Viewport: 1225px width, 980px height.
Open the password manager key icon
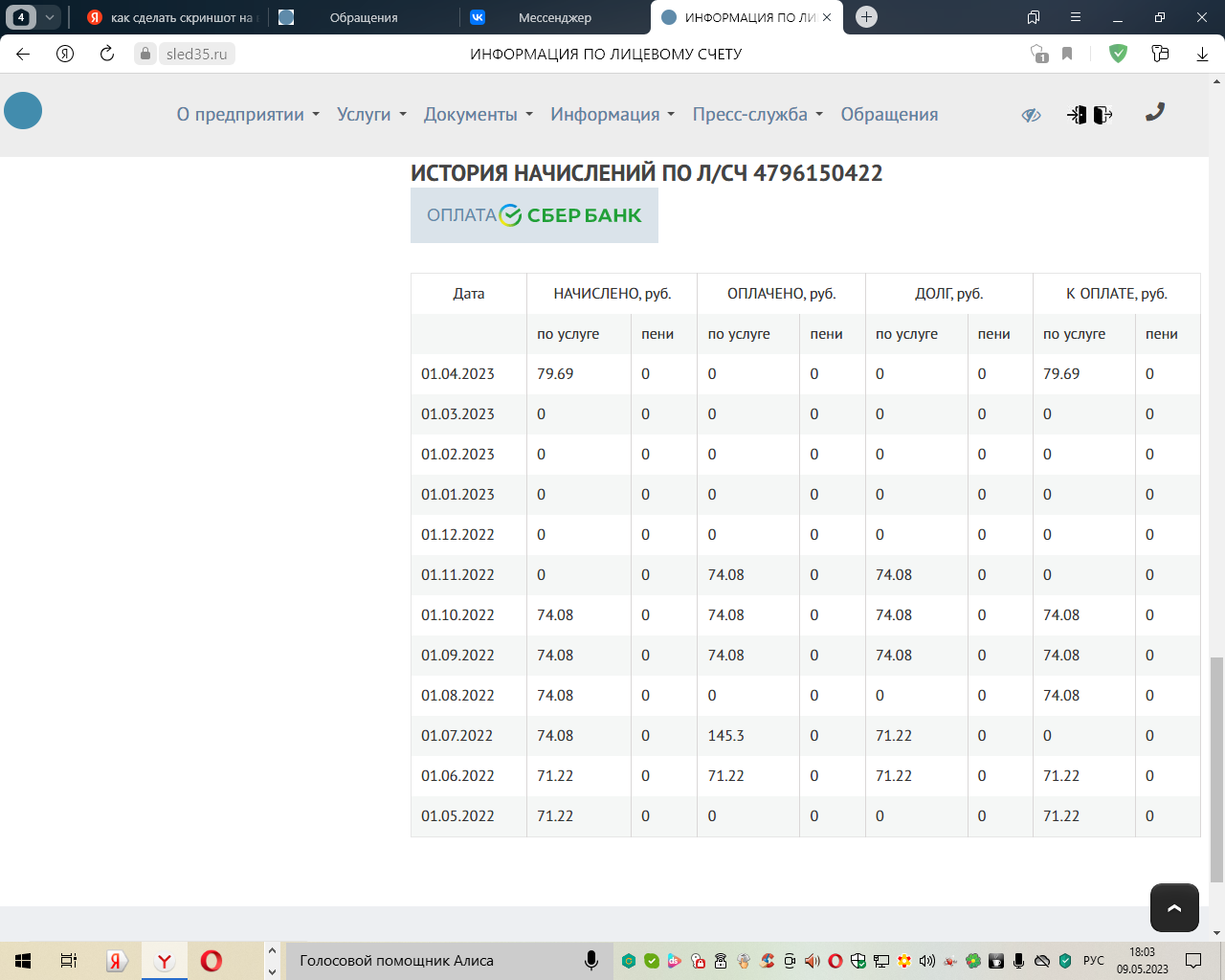pyautogui.click(x=1039, y=54)
